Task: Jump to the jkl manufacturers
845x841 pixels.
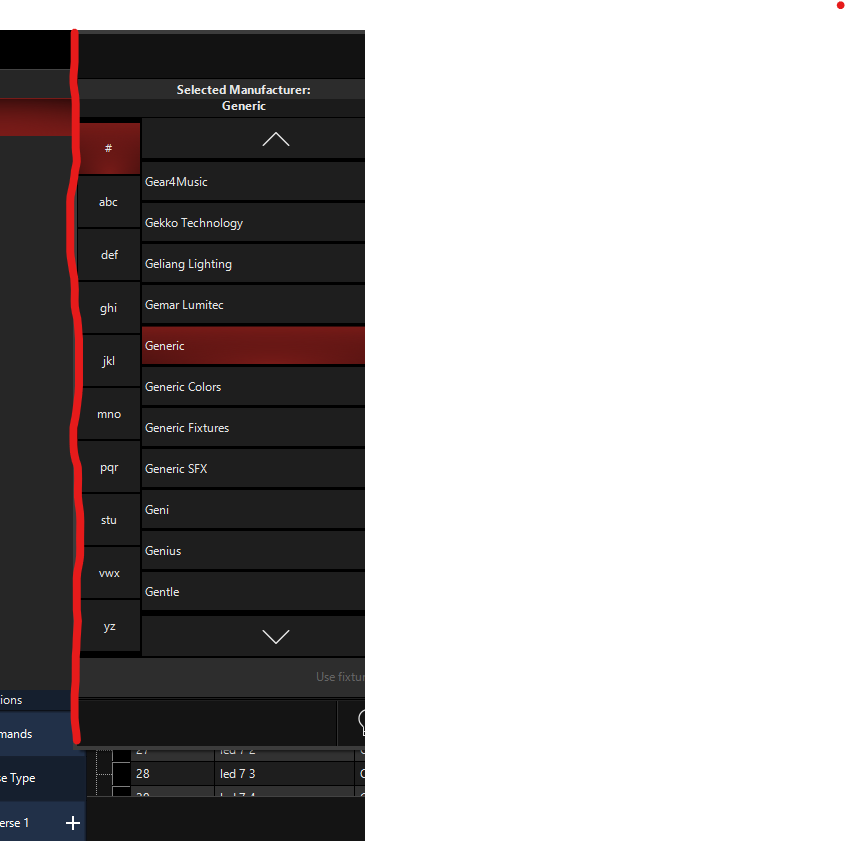Action: pos(109,361)
